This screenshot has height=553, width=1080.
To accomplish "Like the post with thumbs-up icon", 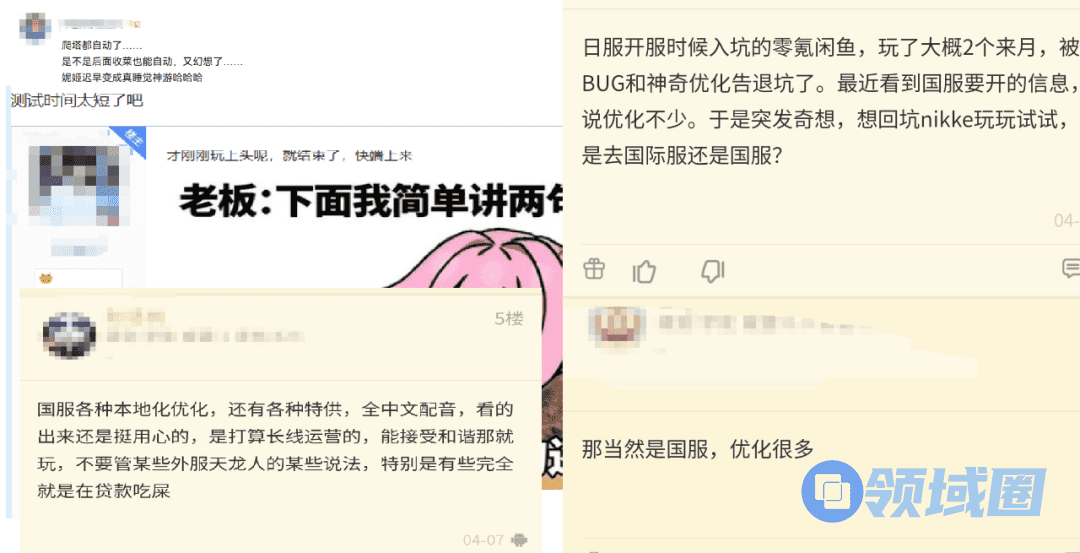I will [644, 271].
